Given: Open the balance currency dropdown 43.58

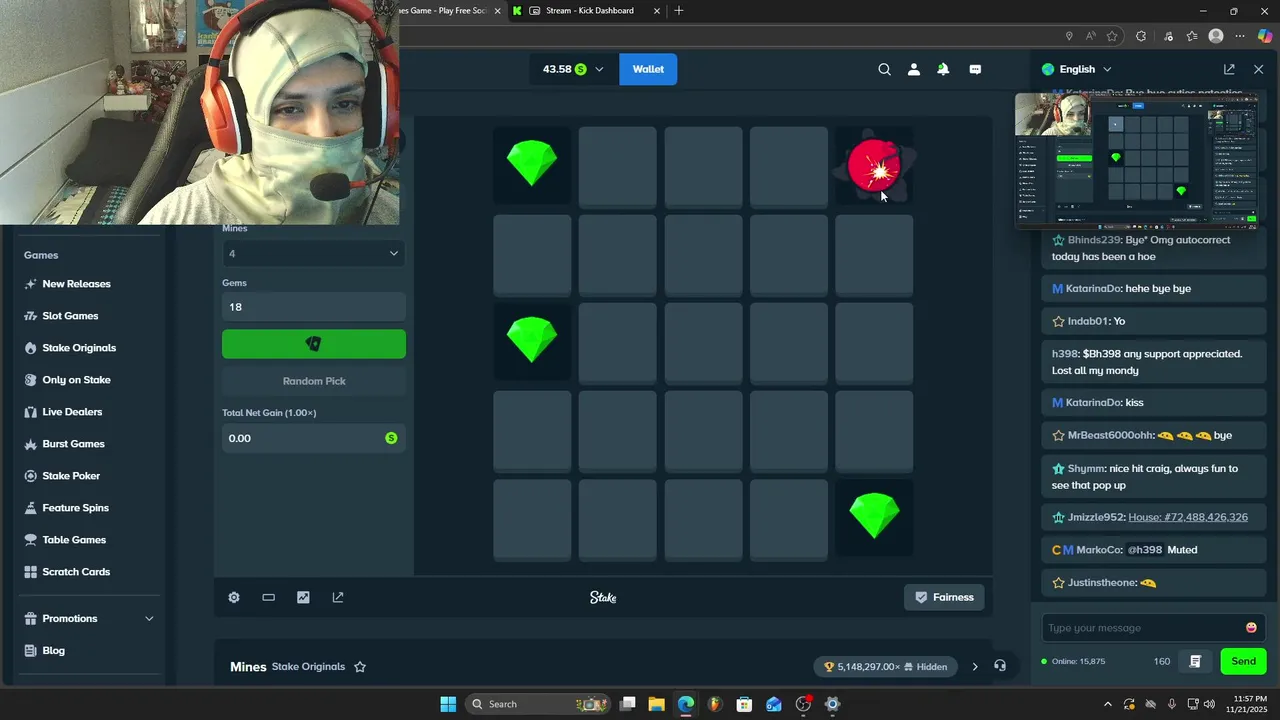Looking at the screenshot, I should coord(573,69).
